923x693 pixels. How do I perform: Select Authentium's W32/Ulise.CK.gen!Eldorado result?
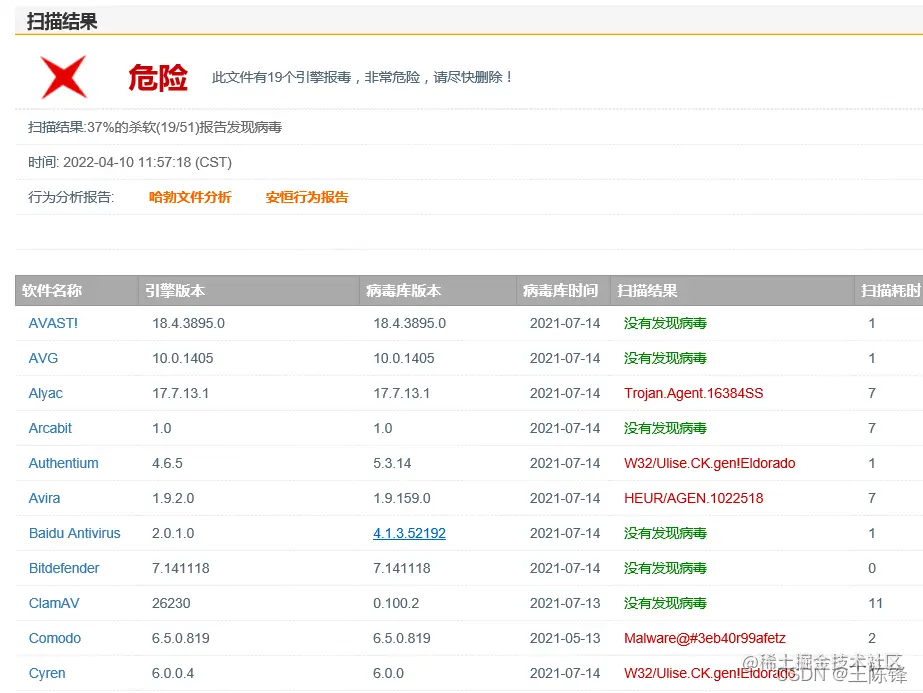click(x=709, y=463)
